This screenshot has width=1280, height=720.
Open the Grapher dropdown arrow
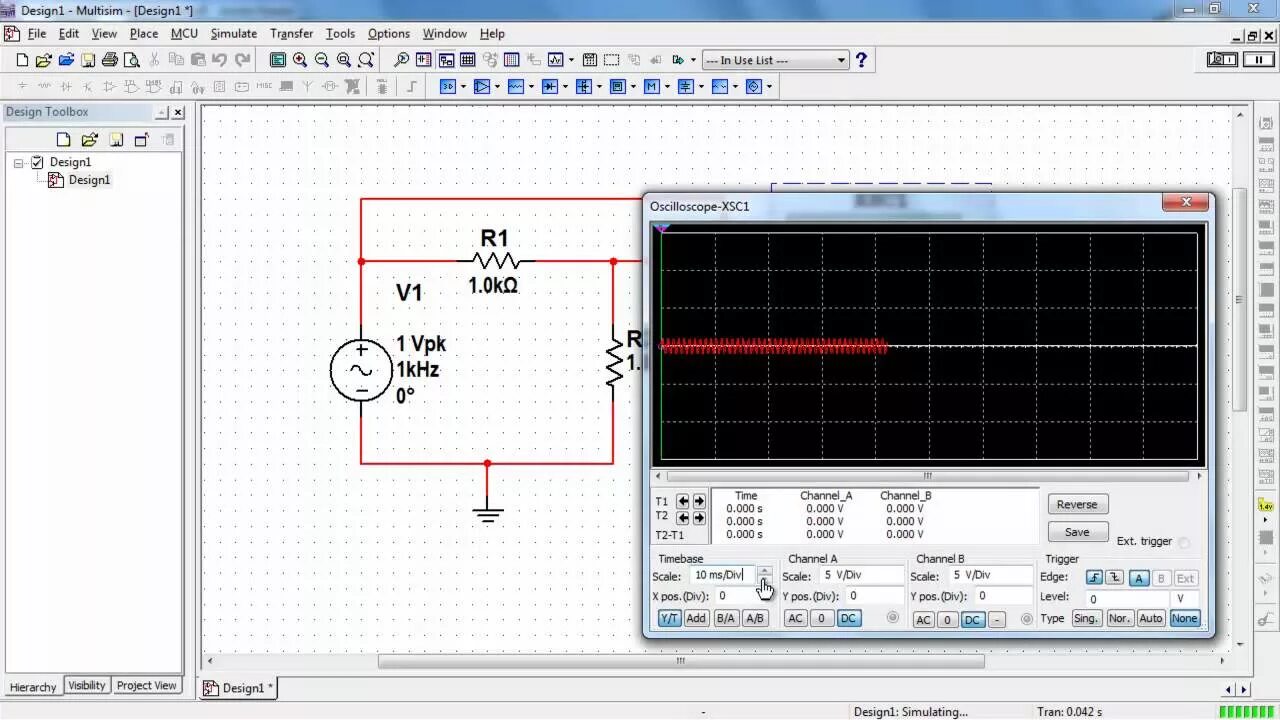(571, 60)
